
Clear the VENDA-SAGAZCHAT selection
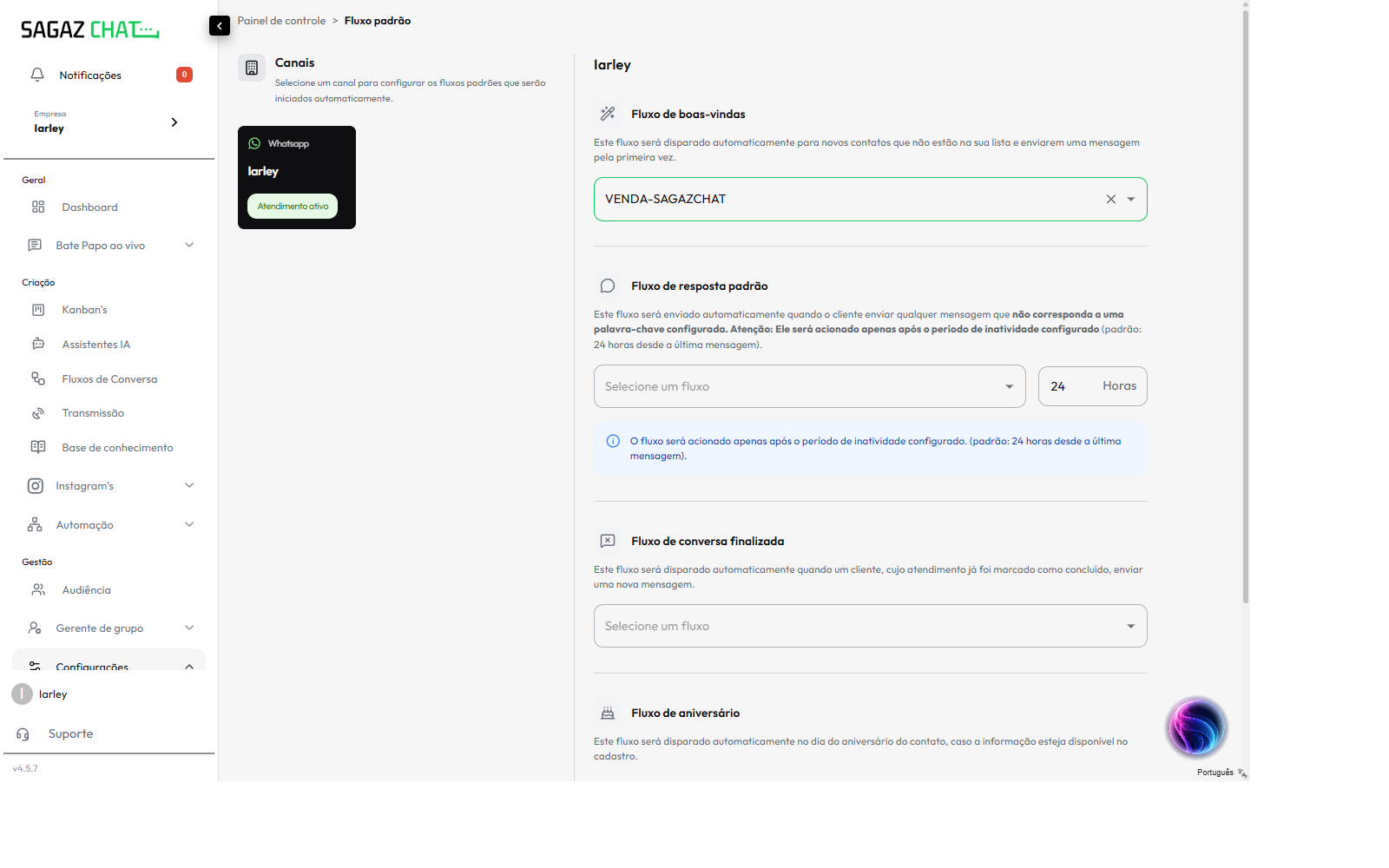[x=1110, y=199]
